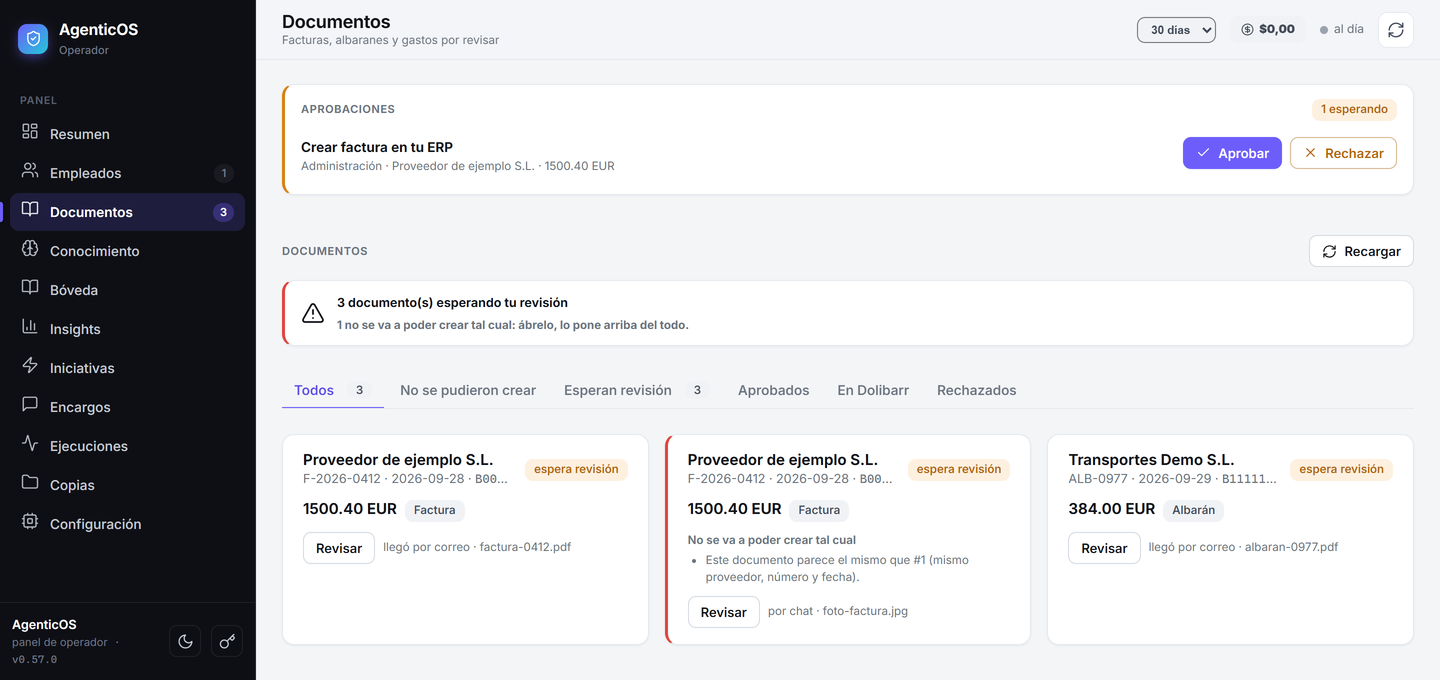Review the albaran-0977.pdf document
This screenshot has width=1440, height=680.
1104,548
